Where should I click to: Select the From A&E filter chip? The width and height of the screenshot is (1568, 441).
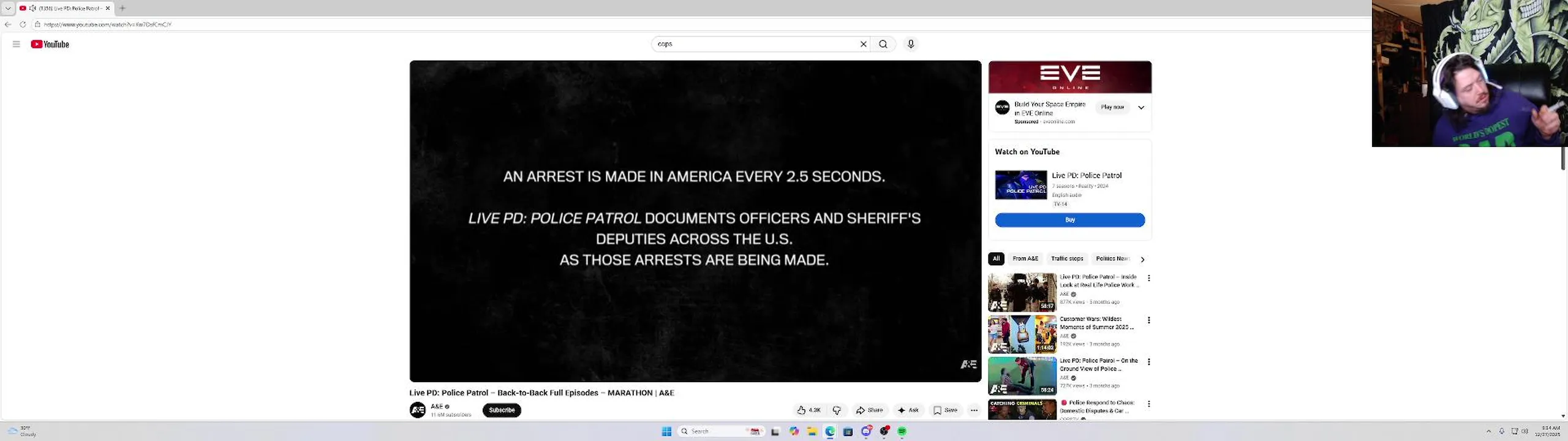[x=1025, y=258]
